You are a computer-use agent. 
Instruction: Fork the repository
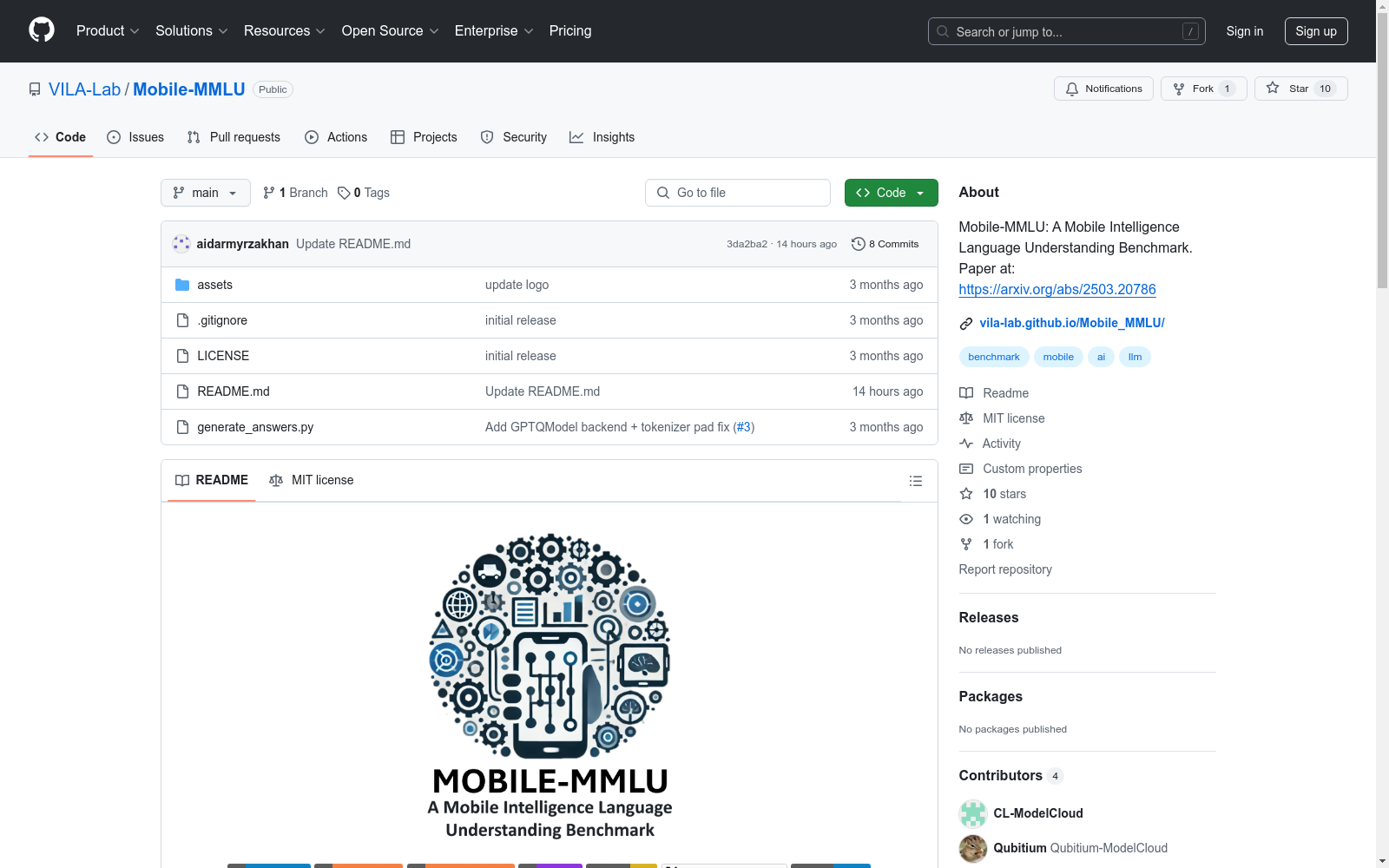(x=1203, y=89)
